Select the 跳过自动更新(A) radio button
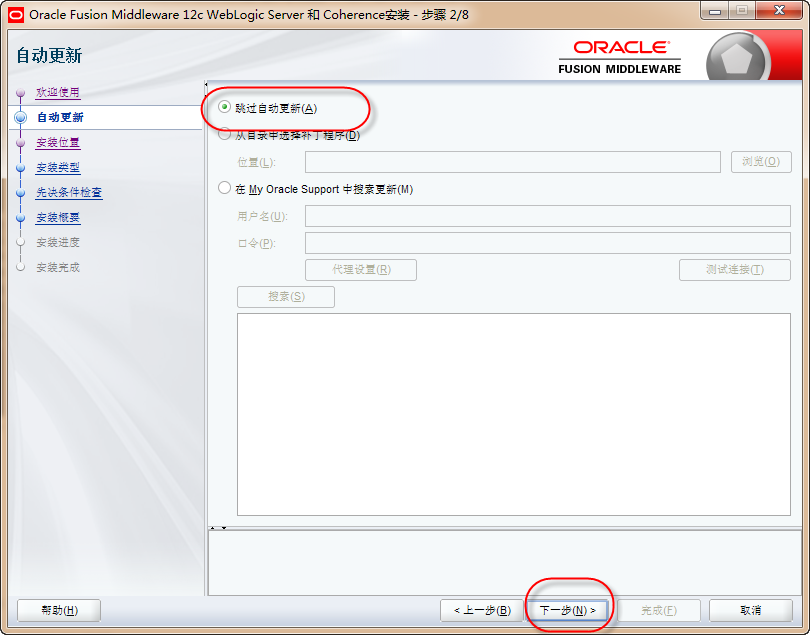The image size is (810, 635). point(224,107)
